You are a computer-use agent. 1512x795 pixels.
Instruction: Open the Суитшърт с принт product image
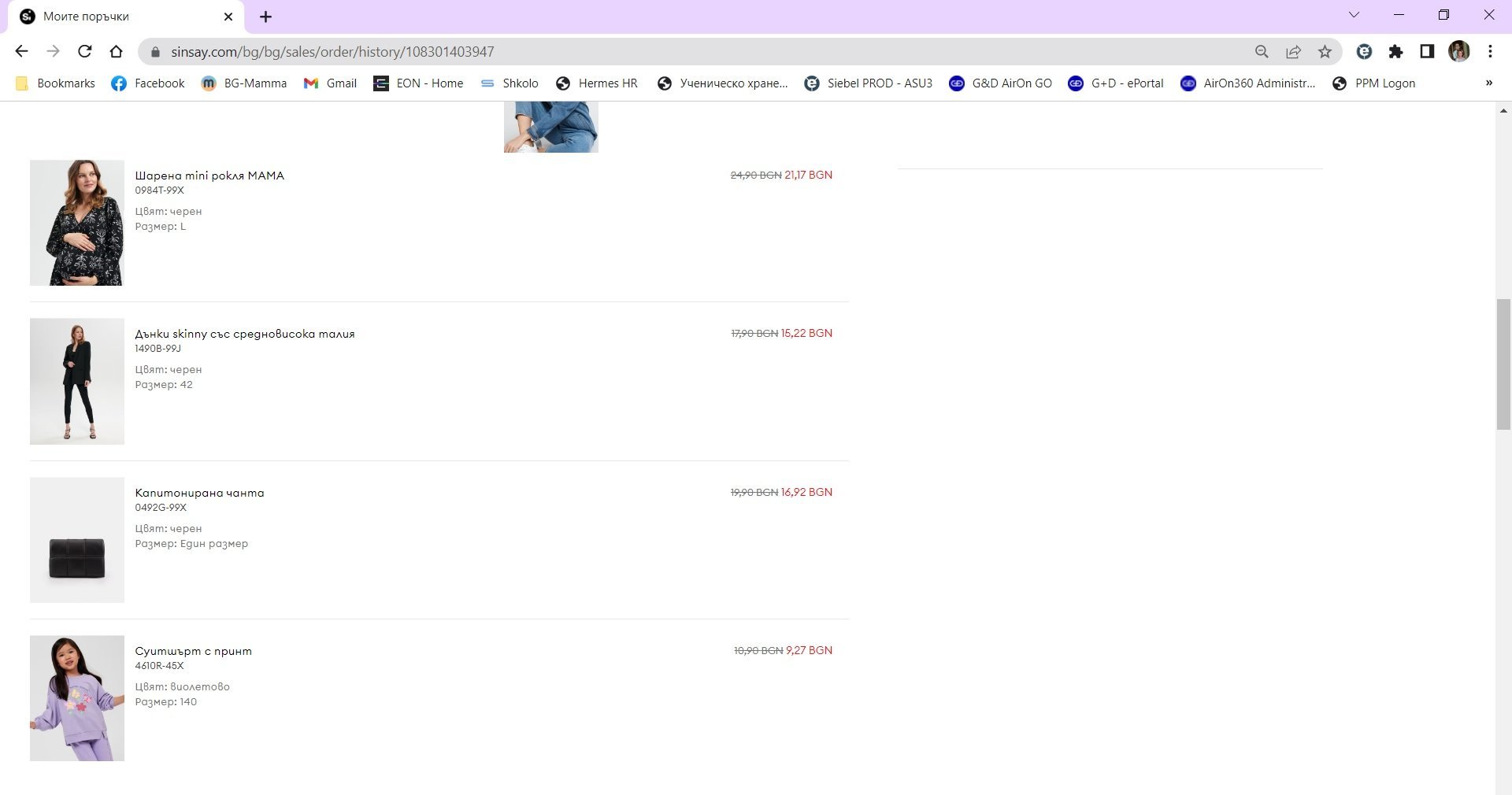point(77,698)
